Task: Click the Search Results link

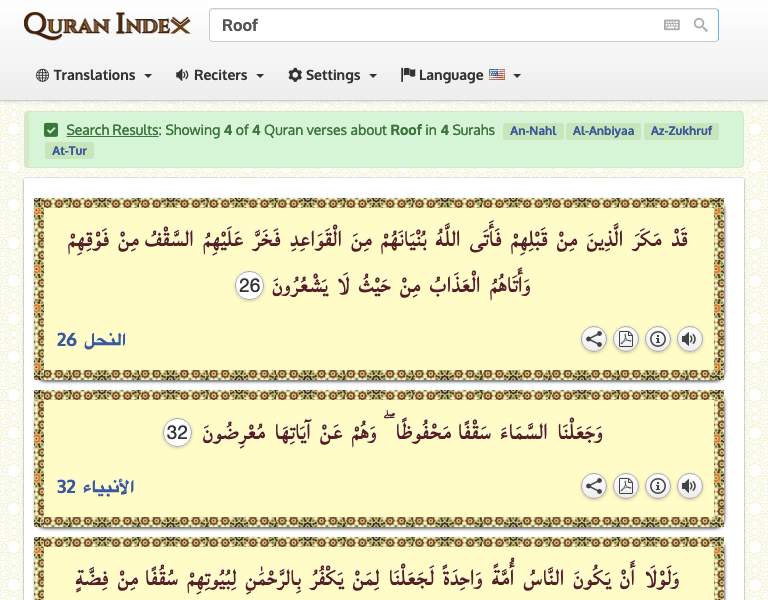Action: click(112, 130)
